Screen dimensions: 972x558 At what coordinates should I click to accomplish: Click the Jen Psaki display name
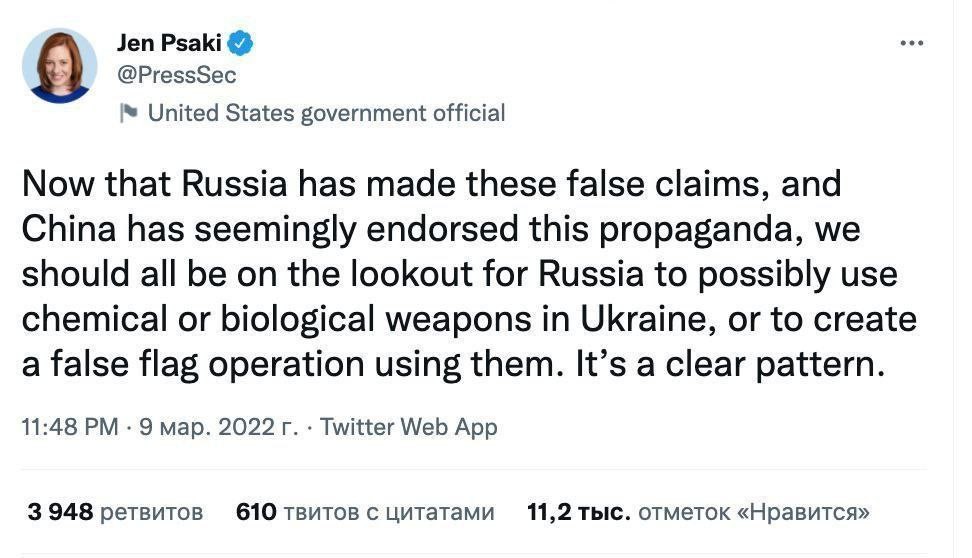168,43
